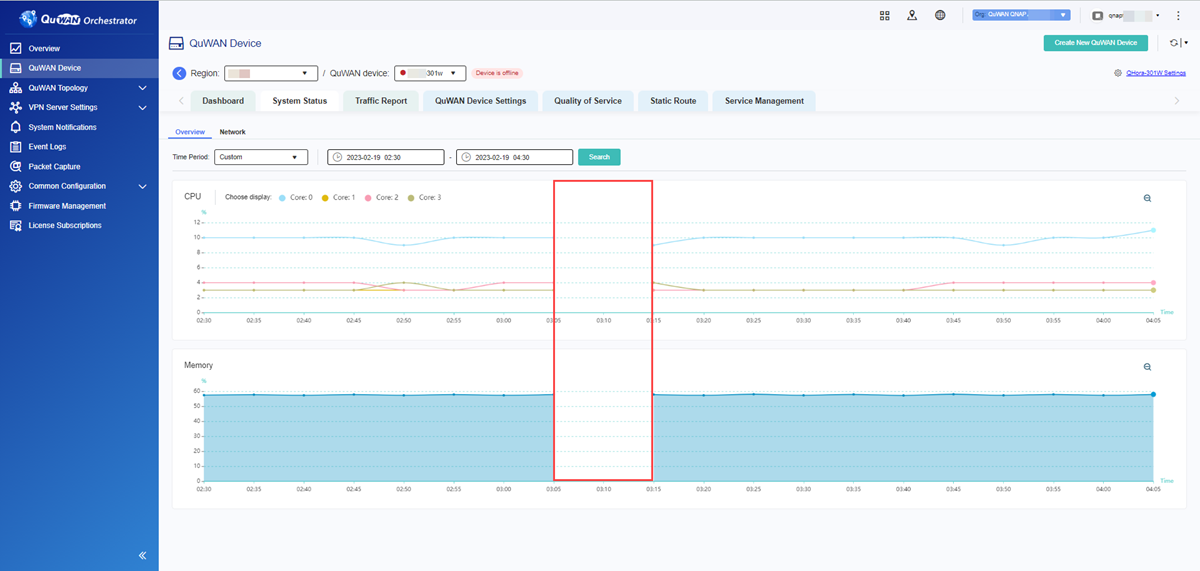
Task: Open the Service Management tab
Action: click(x=765, y=101)
